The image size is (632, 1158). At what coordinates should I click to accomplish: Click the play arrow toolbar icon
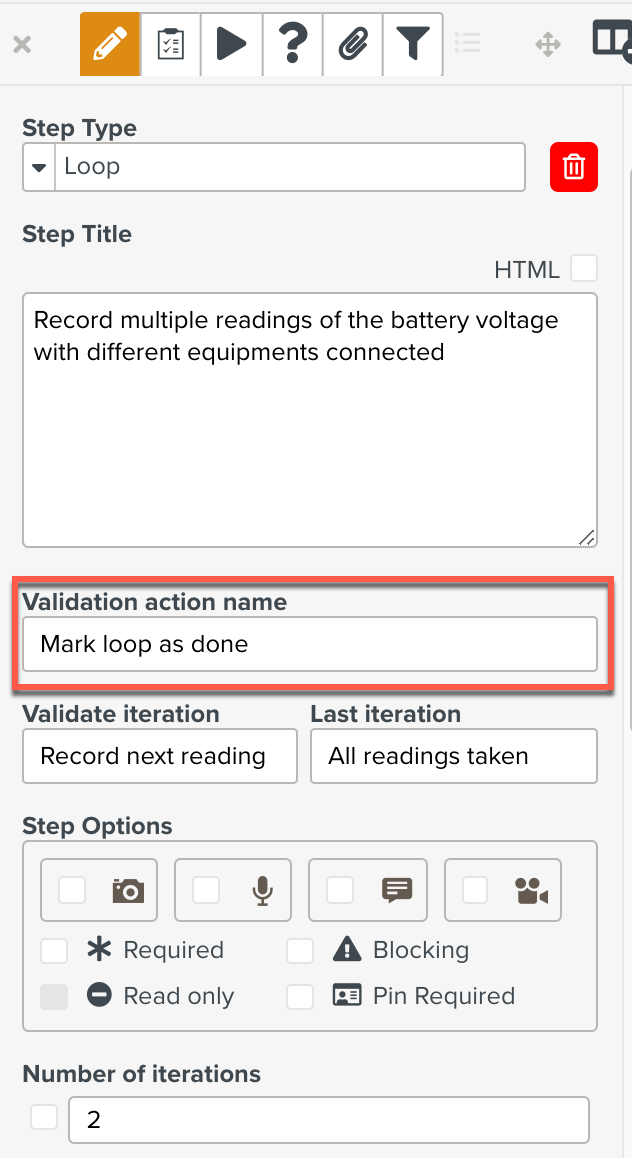(x=231, y=44)
